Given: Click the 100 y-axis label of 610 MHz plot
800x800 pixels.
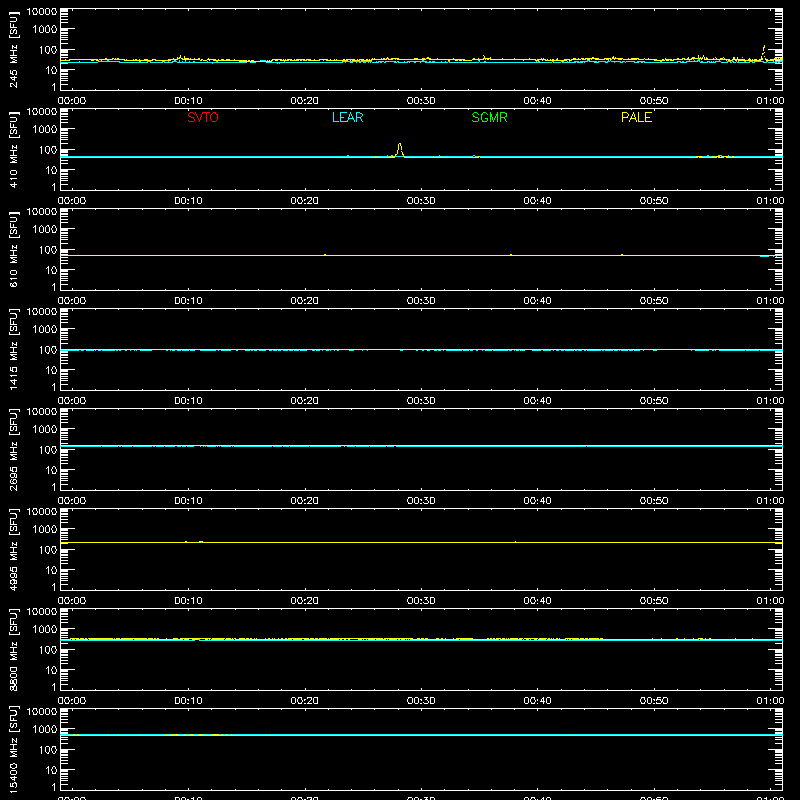Looking at the screenshot, I should pos(48,250).
